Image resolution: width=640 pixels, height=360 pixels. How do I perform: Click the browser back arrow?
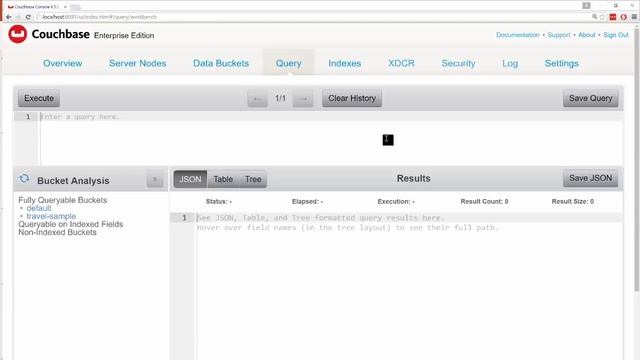tap(9, 17)
